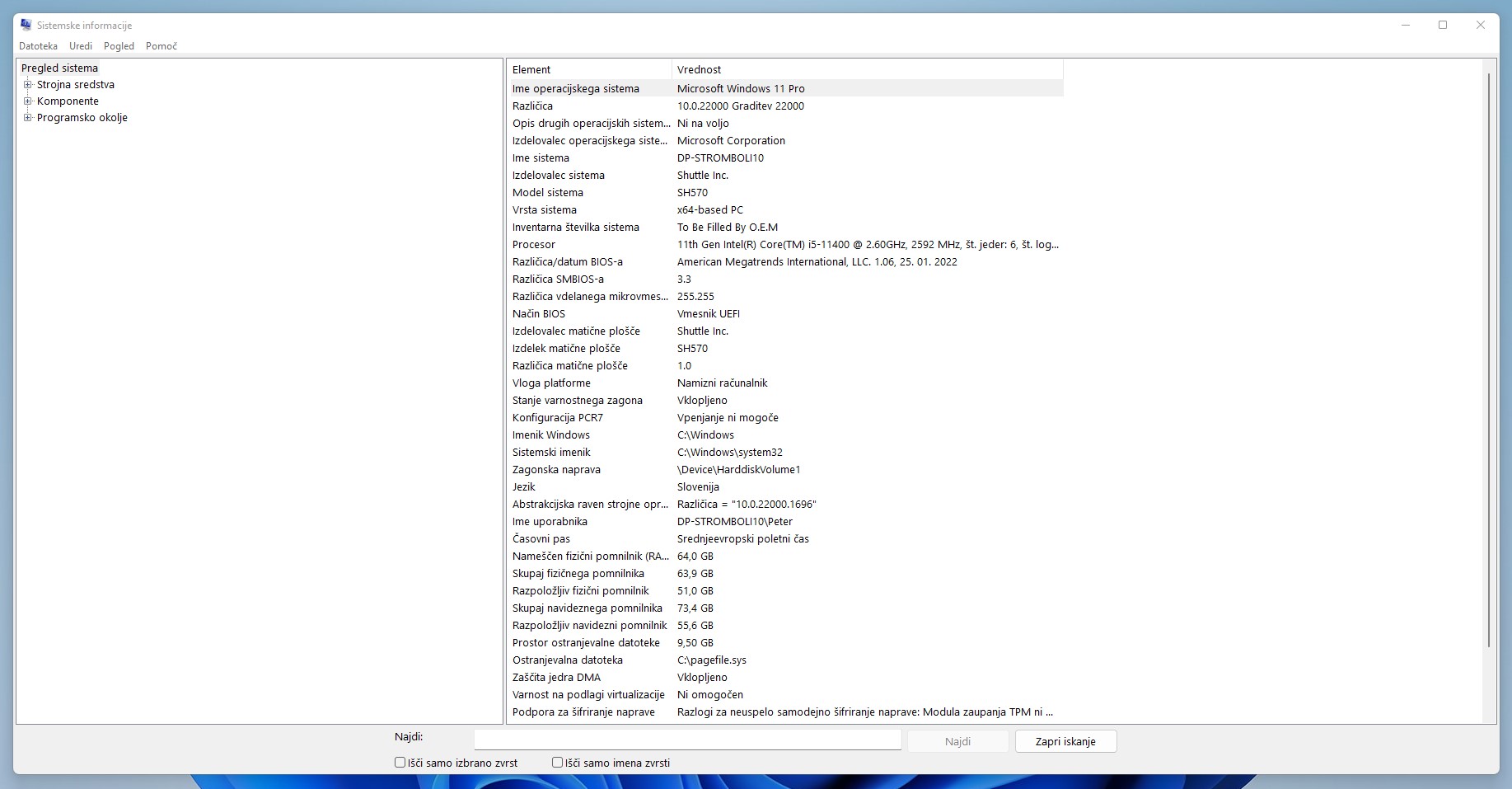Click the 64,0 GB installed memory value
The width and height of the screenshot is (1512, 789).
click(695, 556)
